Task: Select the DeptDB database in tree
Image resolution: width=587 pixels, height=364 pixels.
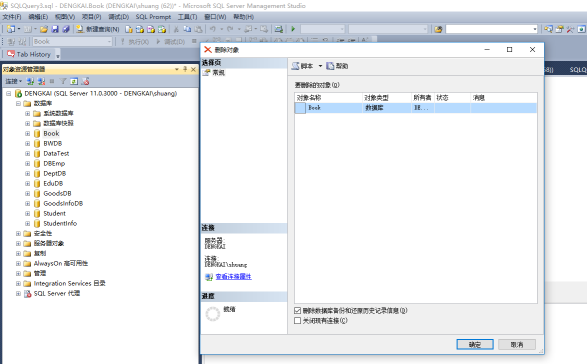Action: coord(55,173)
